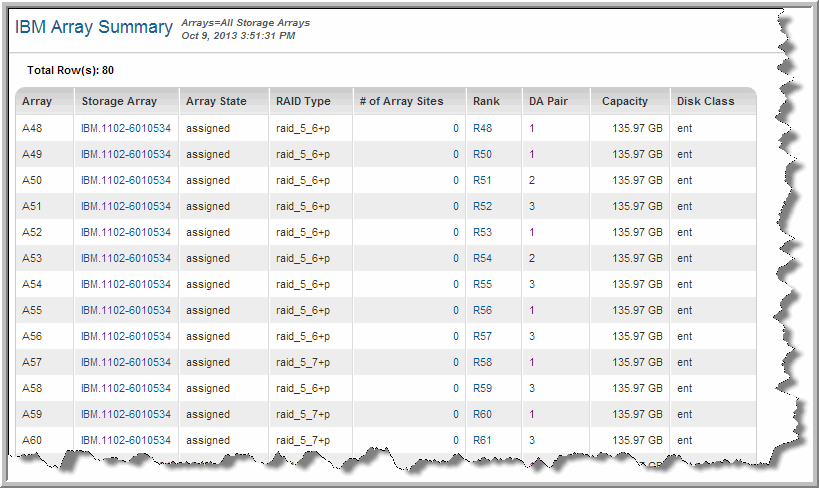Click IBM.1102-6010534 link in the A57 row

[126, 362]
